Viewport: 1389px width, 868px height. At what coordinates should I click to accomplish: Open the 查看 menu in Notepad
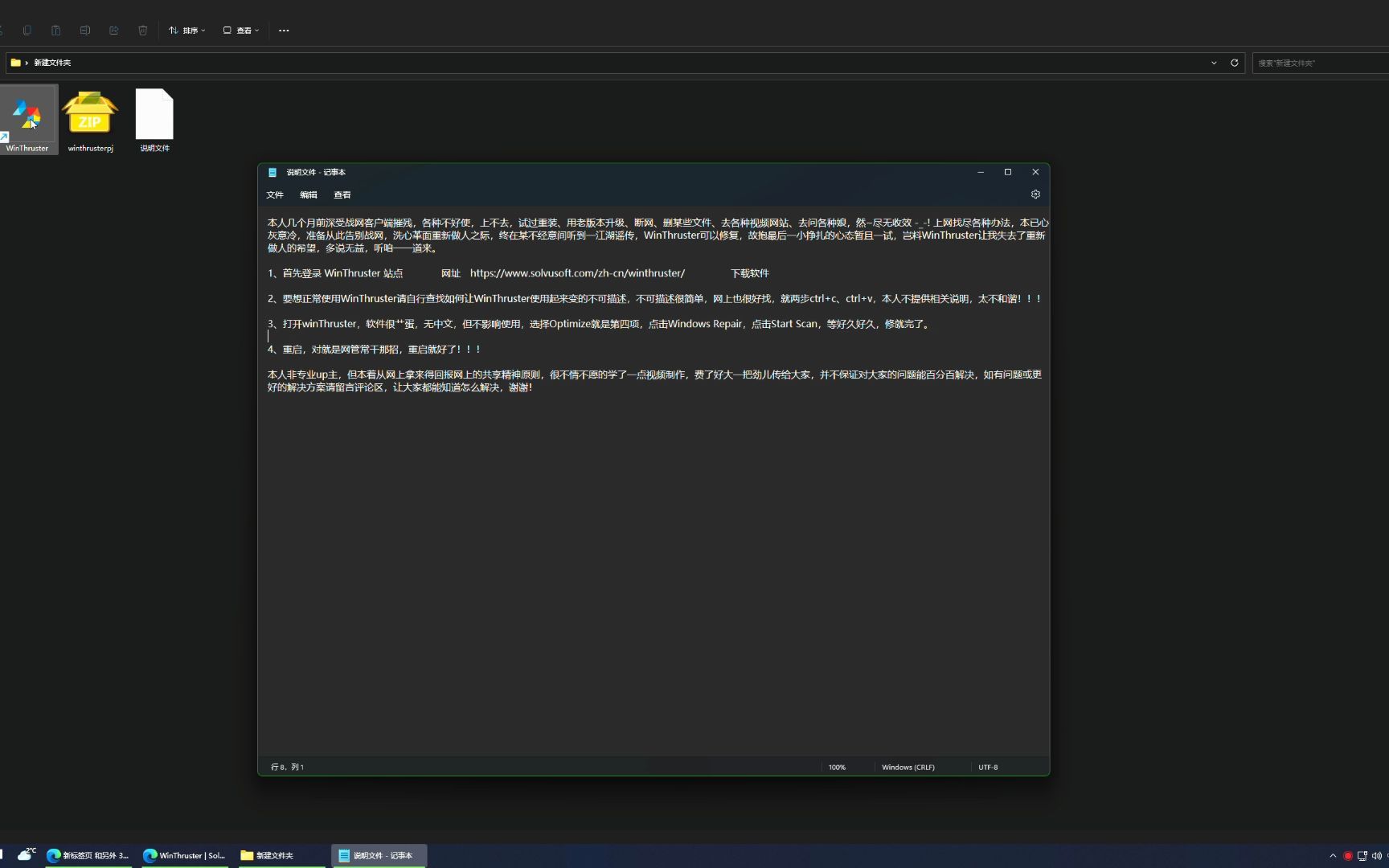(342, 194)
